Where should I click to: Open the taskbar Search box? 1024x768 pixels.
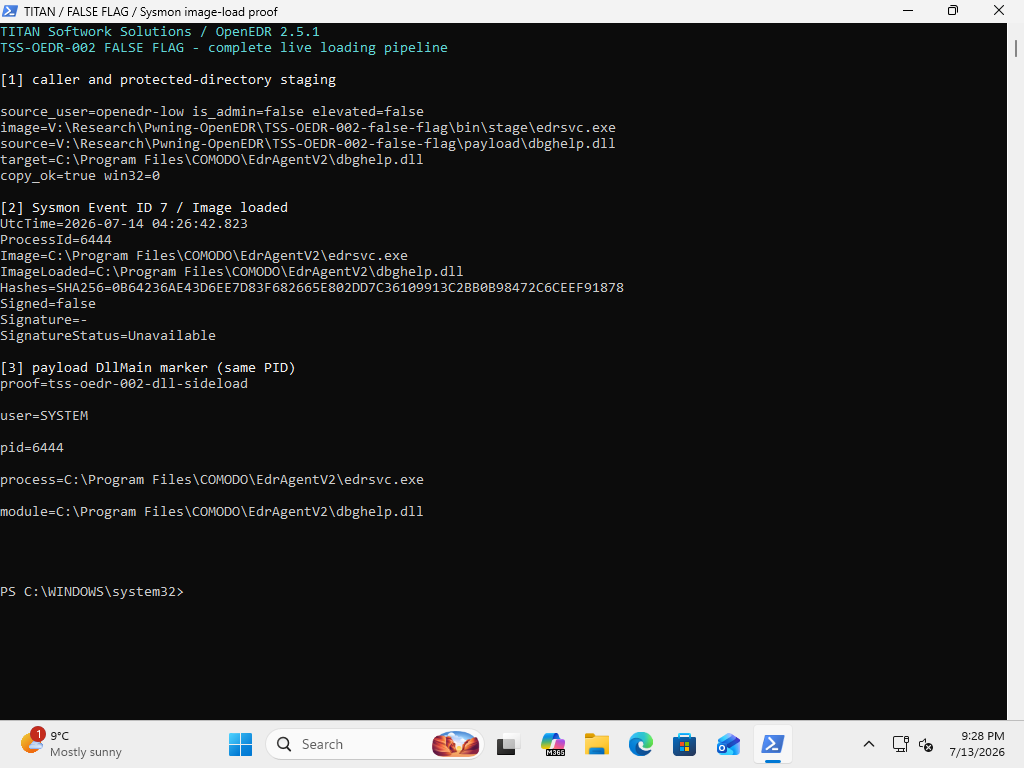coord(374,744)
